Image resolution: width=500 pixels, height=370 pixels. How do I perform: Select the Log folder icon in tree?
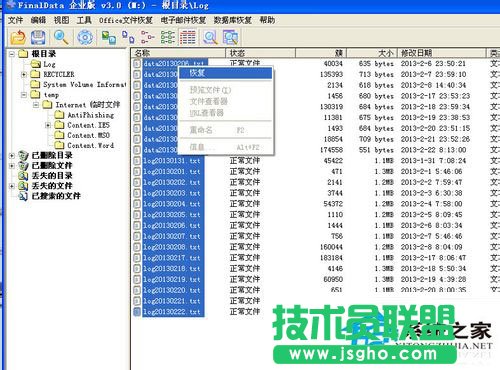tap(36, 64)
